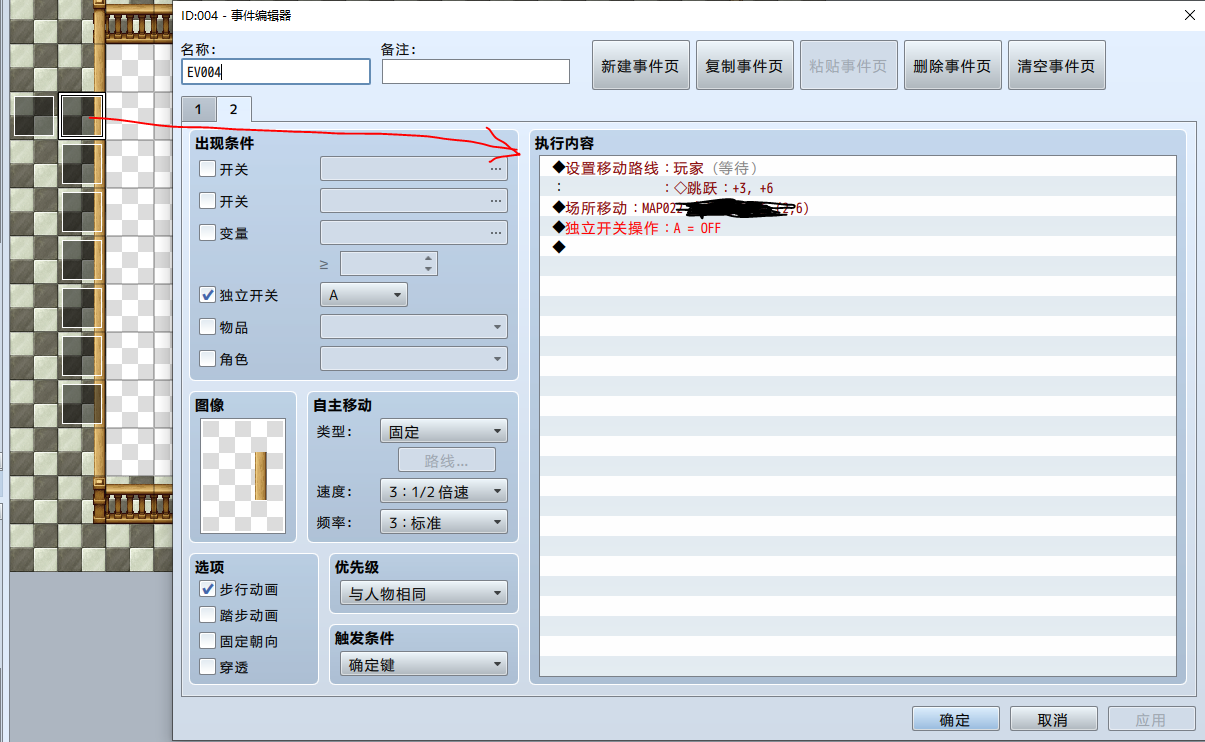Screen dimensions: 1205x742
Task: Toggle the 步行动画 option
Action: pyautogui.click(x=207, y=590)
